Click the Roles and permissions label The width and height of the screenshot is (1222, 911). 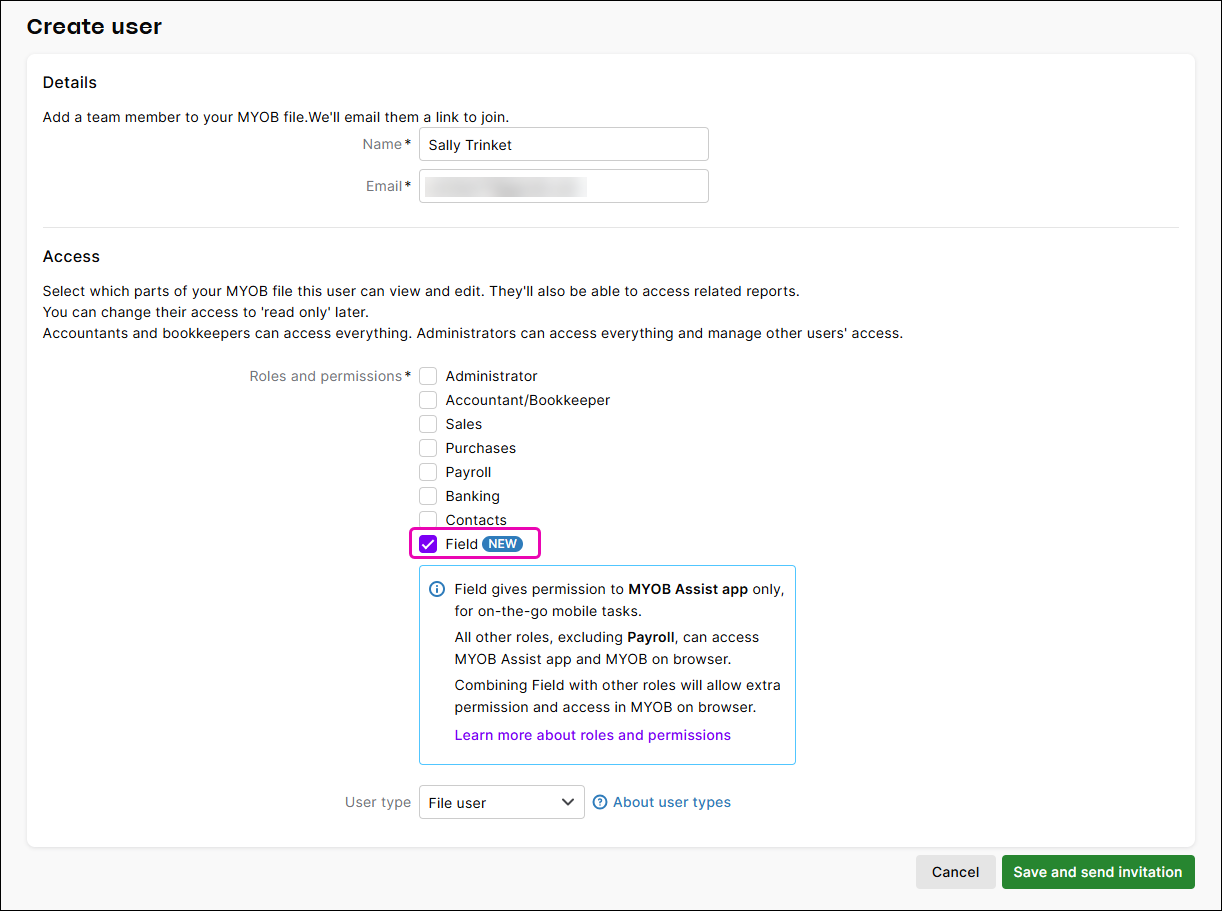[x=326, y=376]
